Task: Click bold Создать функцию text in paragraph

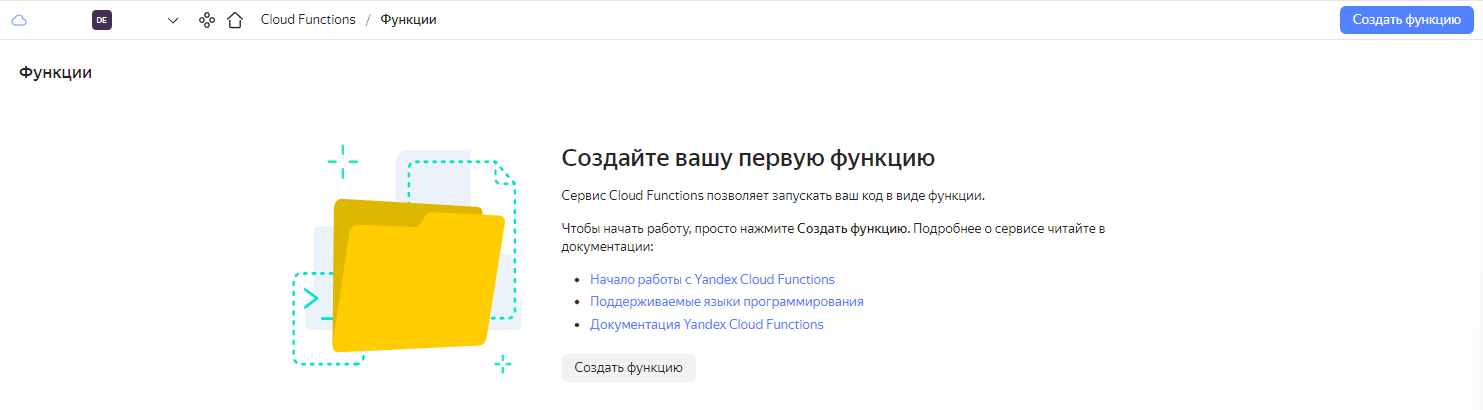Action: coord(853,228)
